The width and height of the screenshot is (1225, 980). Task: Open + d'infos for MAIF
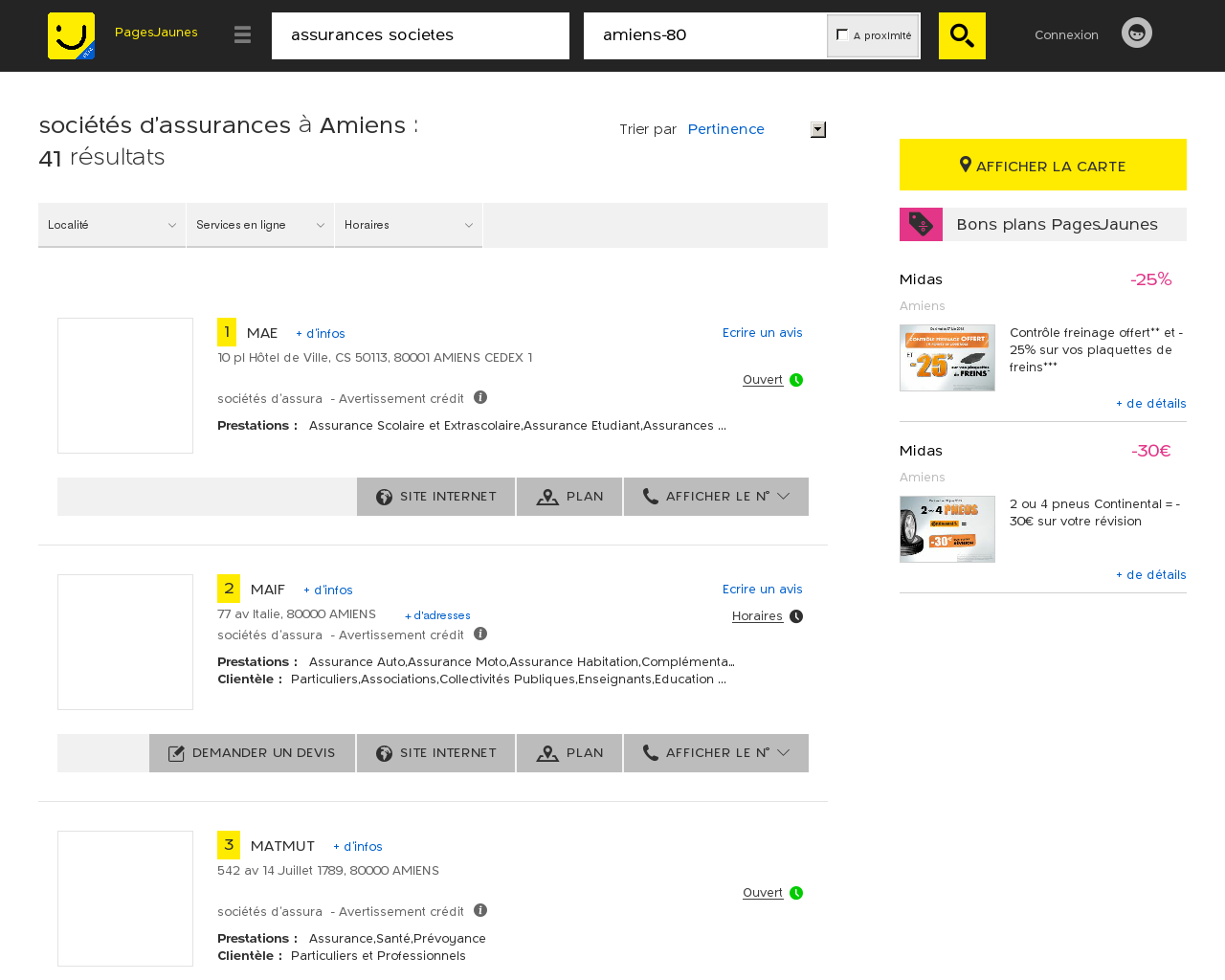tap(328, 590)
